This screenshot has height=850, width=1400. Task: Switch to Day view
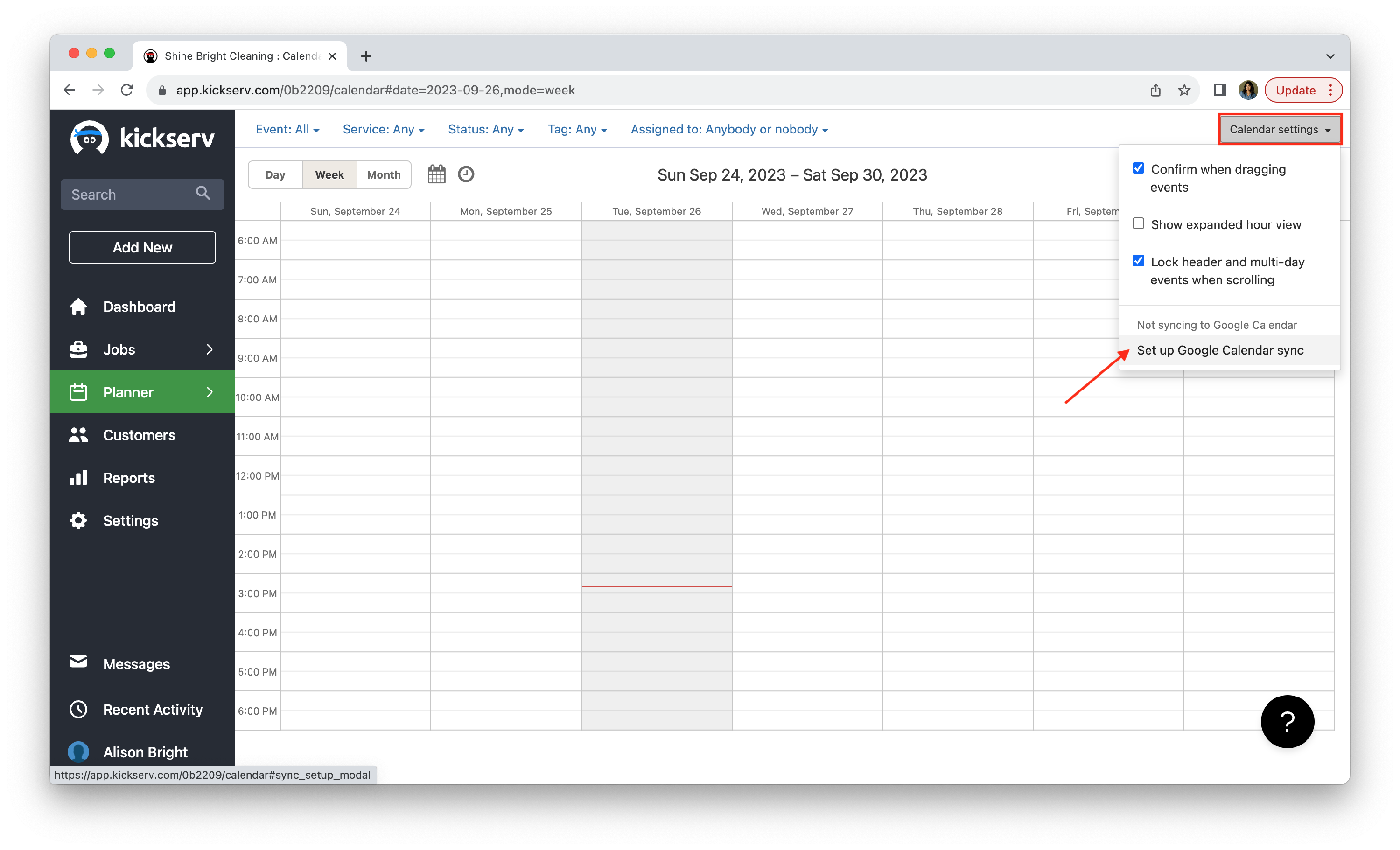pos(275,175)
